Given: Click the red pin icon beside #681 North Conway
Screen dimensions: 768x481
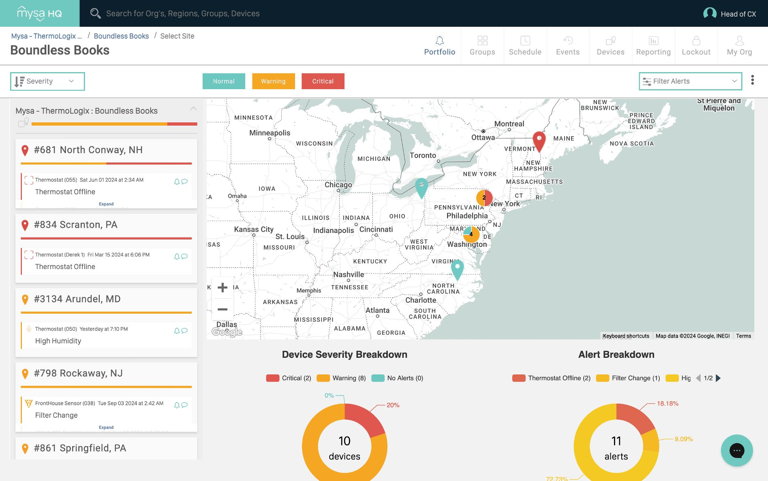Looking at the screenshot, I should click(x=25, y=150).
